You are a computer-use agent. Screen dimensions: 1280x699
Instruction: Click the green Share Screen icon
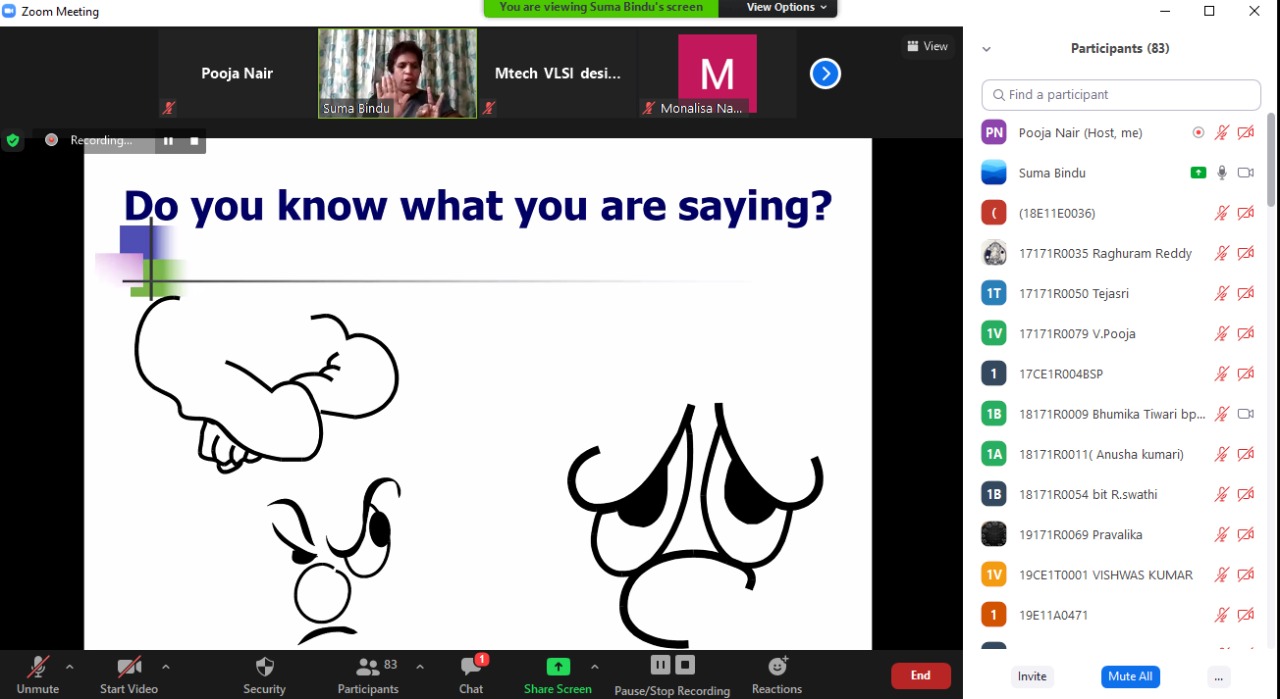(558, 667)
